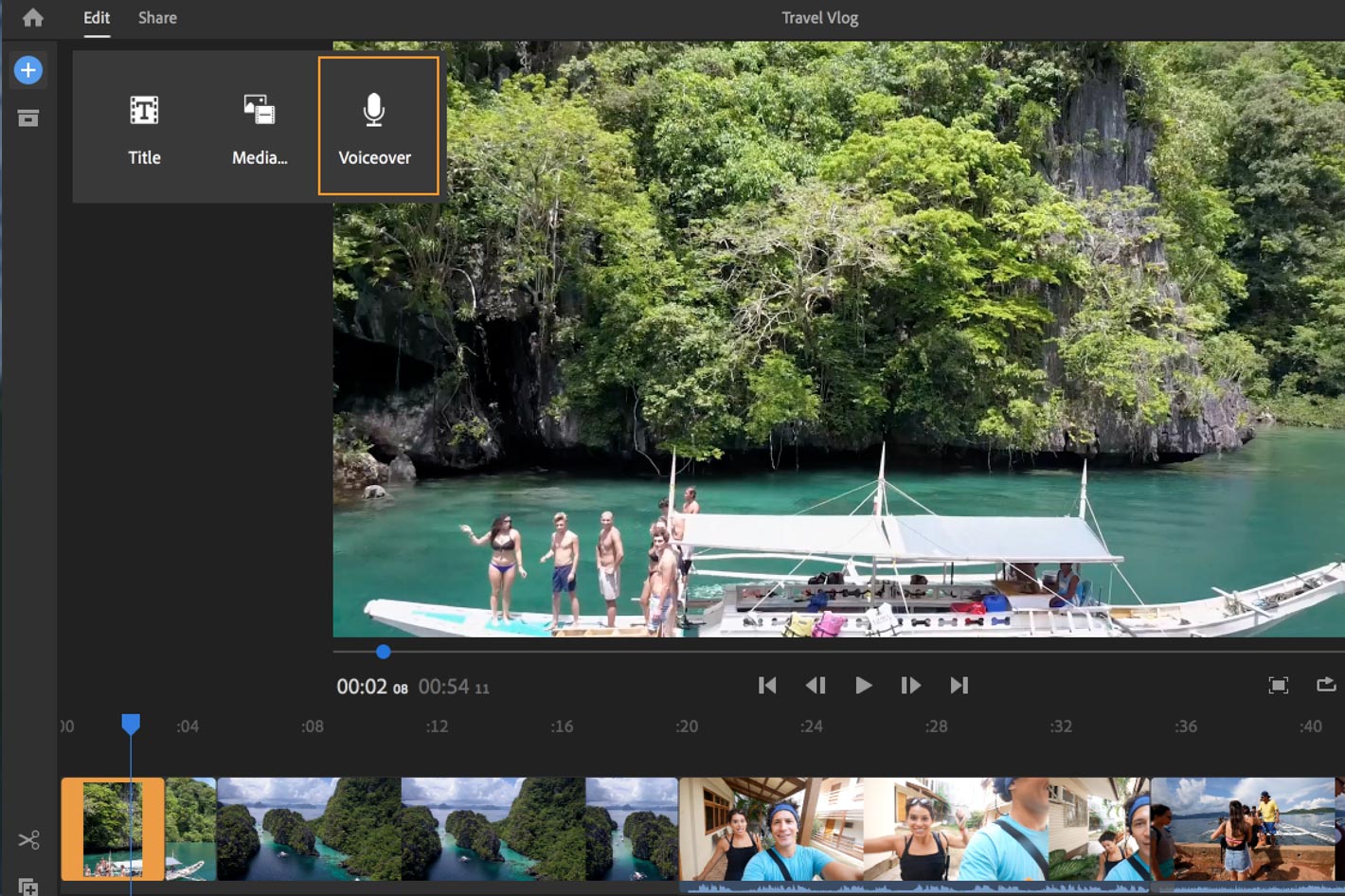The image size is (1345, 896).
Task: Go to the Home screen icon
Action: [33, 18]
